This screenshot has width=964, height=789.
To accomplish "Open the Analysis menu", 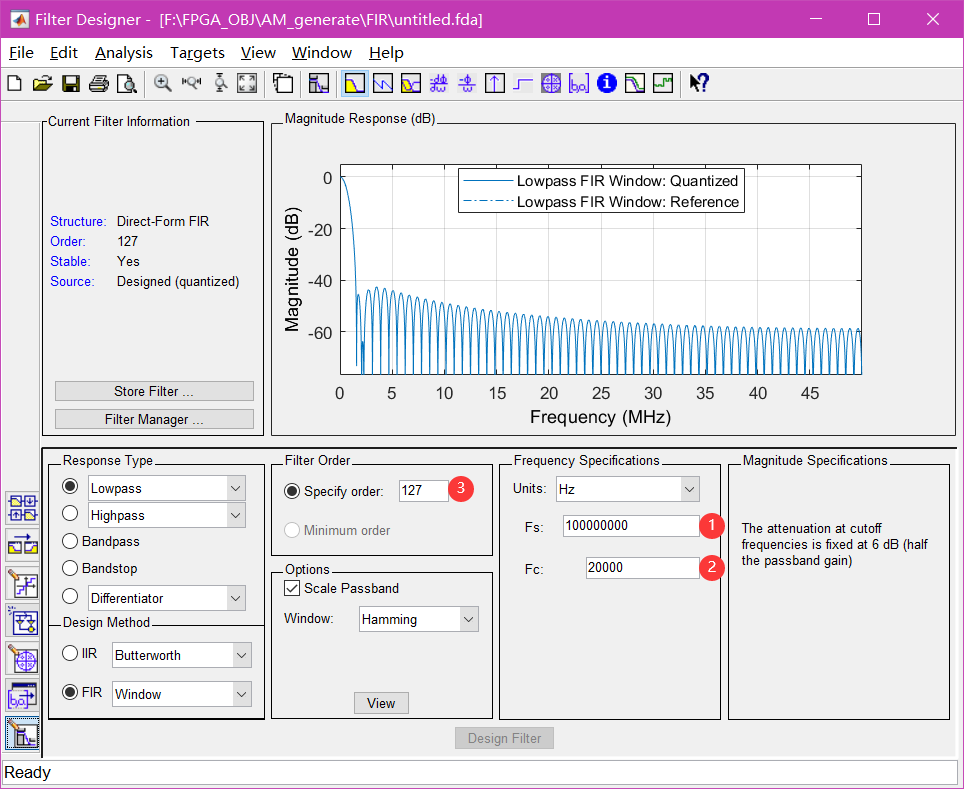I will click(124, 53).
